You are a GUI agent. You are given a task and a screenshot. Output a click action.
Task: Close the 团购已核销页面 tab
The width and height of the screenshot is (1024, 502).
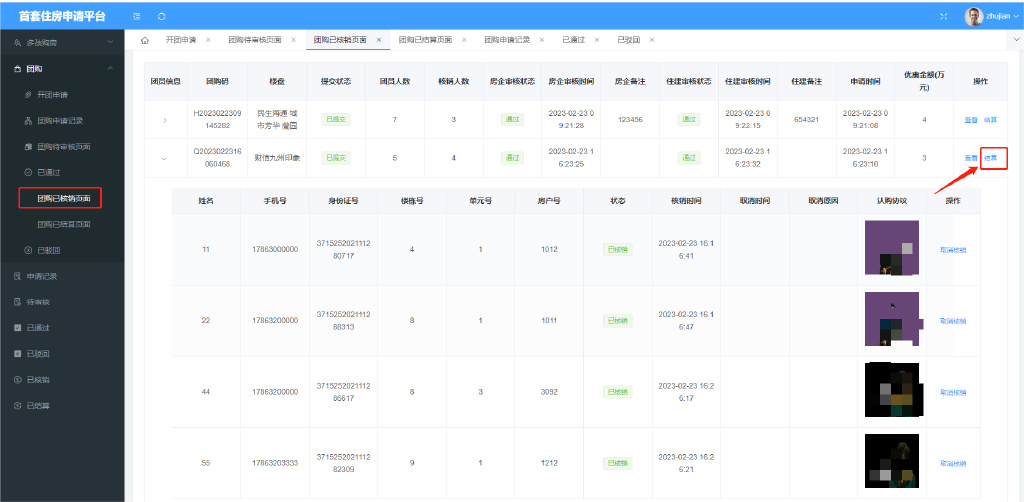tap(378, 40)
